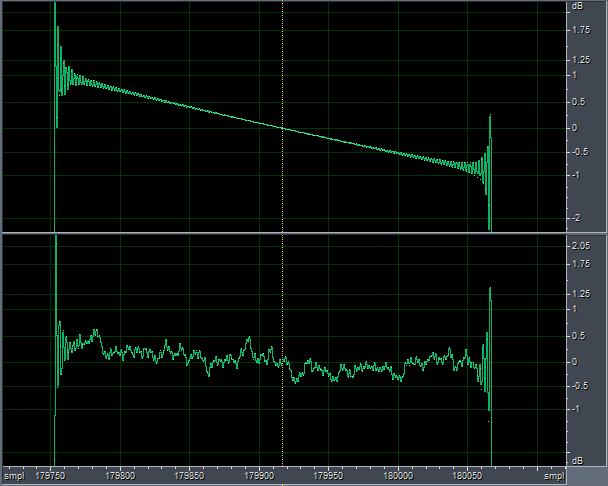
Task: Click the 179750 label on the sample ruler
Action: pyautogui.click(x=50, y=476)
